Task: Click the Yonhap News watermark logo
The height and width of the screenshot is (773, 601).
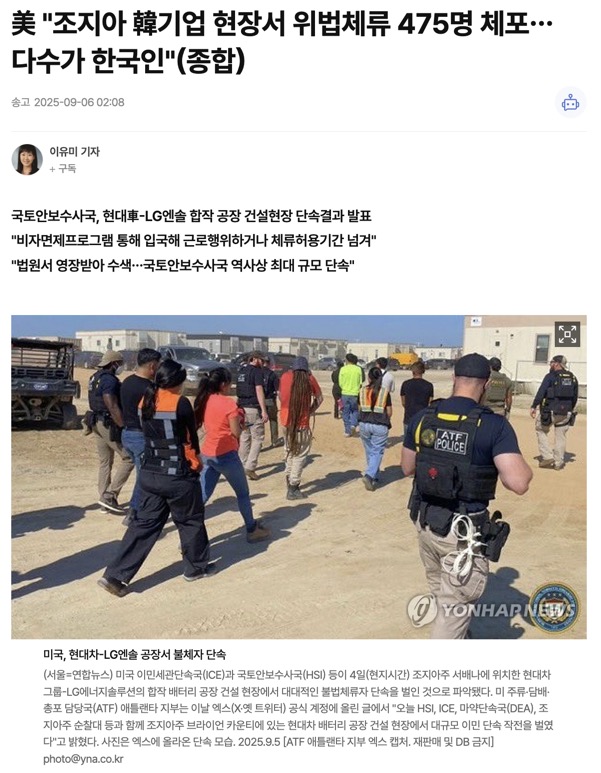Action: [x=491, y=610]
